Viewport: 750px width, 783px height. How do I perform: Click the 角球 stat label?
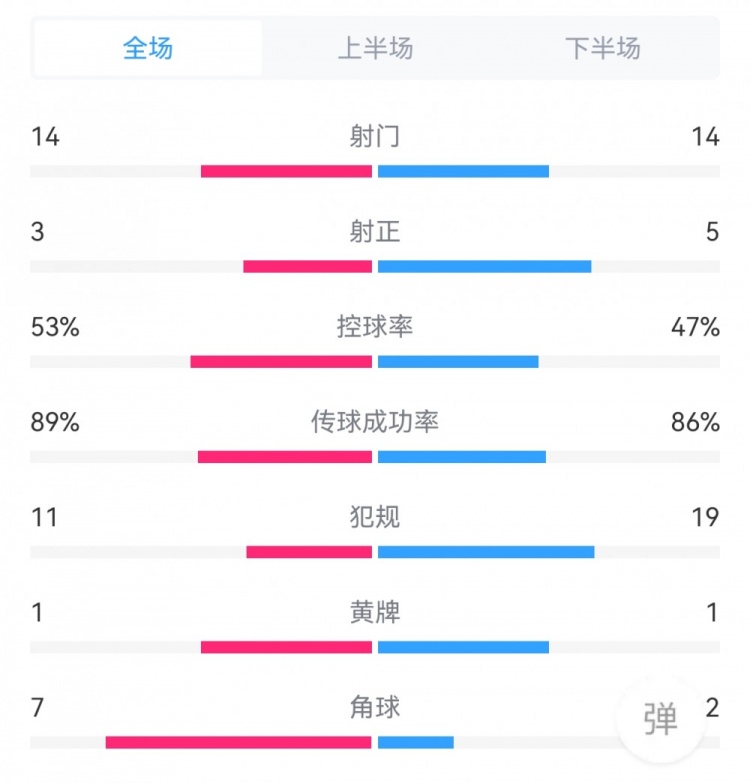pos(375,707)
